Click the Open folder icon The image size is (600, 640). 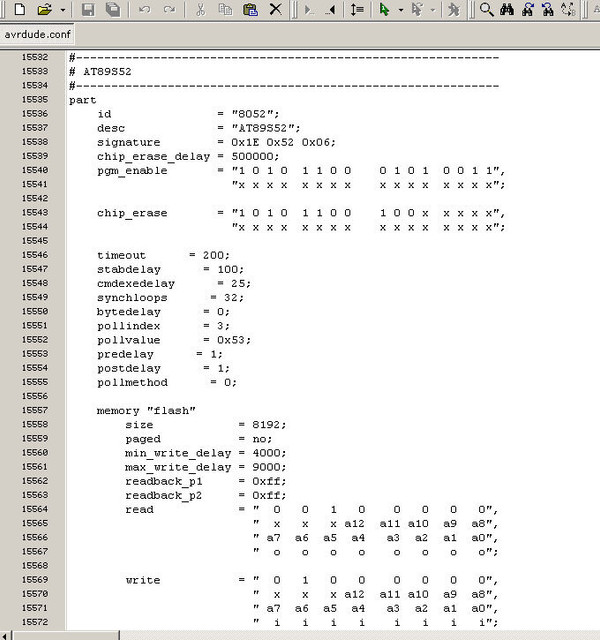[x=44, y=9]
